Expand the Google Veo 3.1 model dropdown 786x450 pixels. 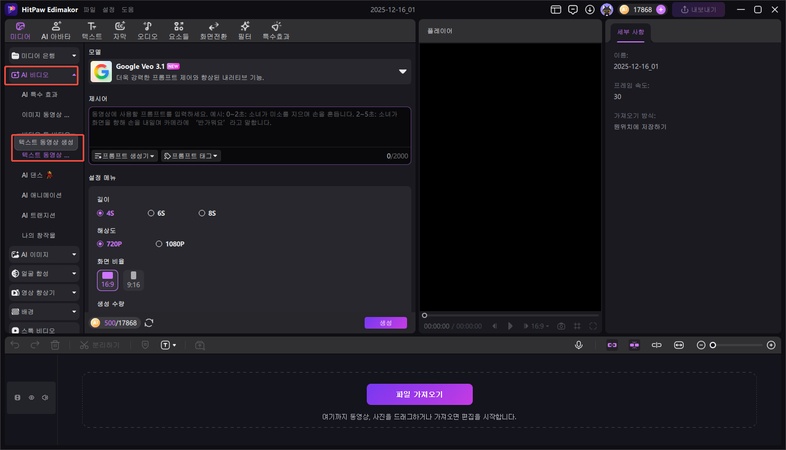pos(402,72)
